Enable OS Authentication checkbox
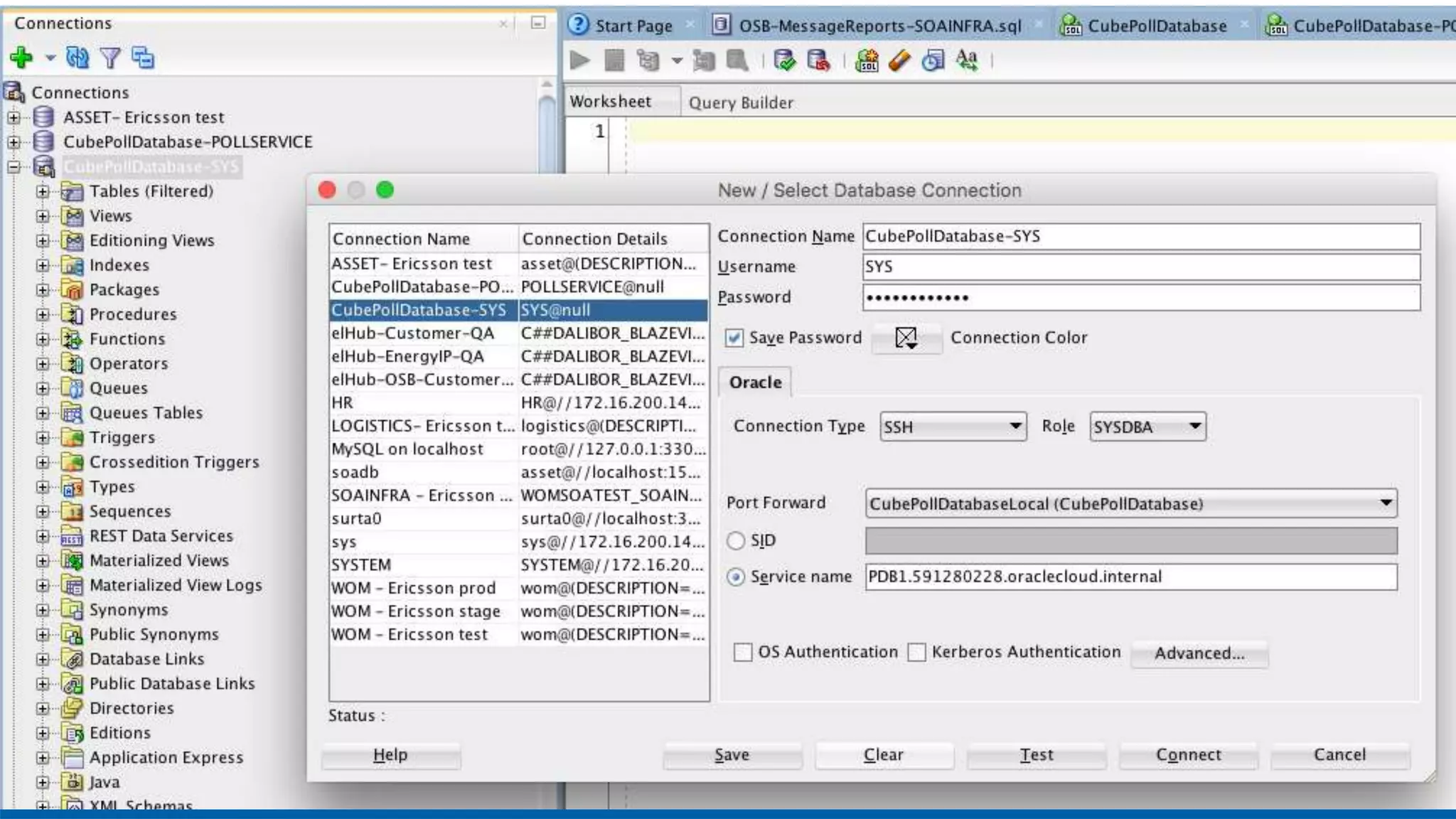The height and width of the screenshot is (819, 1456). [743, 652]
